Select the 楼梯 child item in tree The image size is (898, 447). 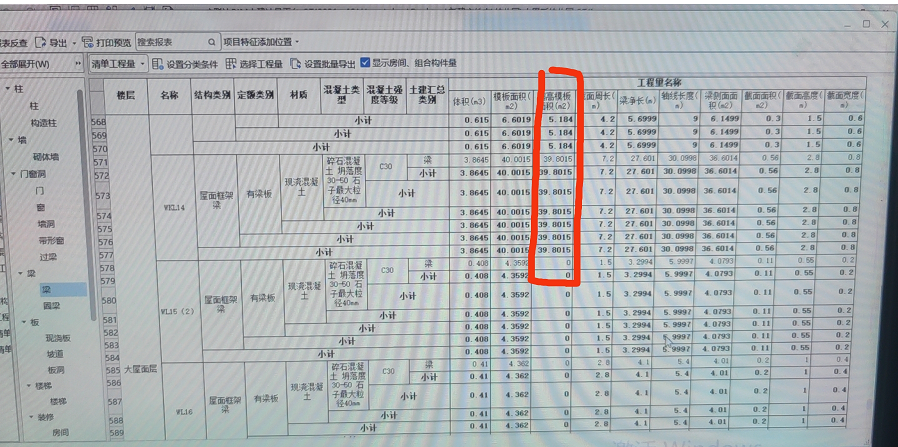pyautogui.click(x=58, y=401)
